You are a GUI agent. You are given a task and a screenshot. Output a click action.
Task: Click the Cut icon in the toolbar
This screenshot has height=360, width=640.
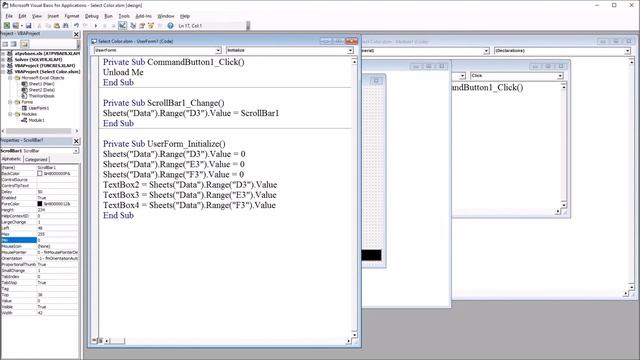[39, 26]
